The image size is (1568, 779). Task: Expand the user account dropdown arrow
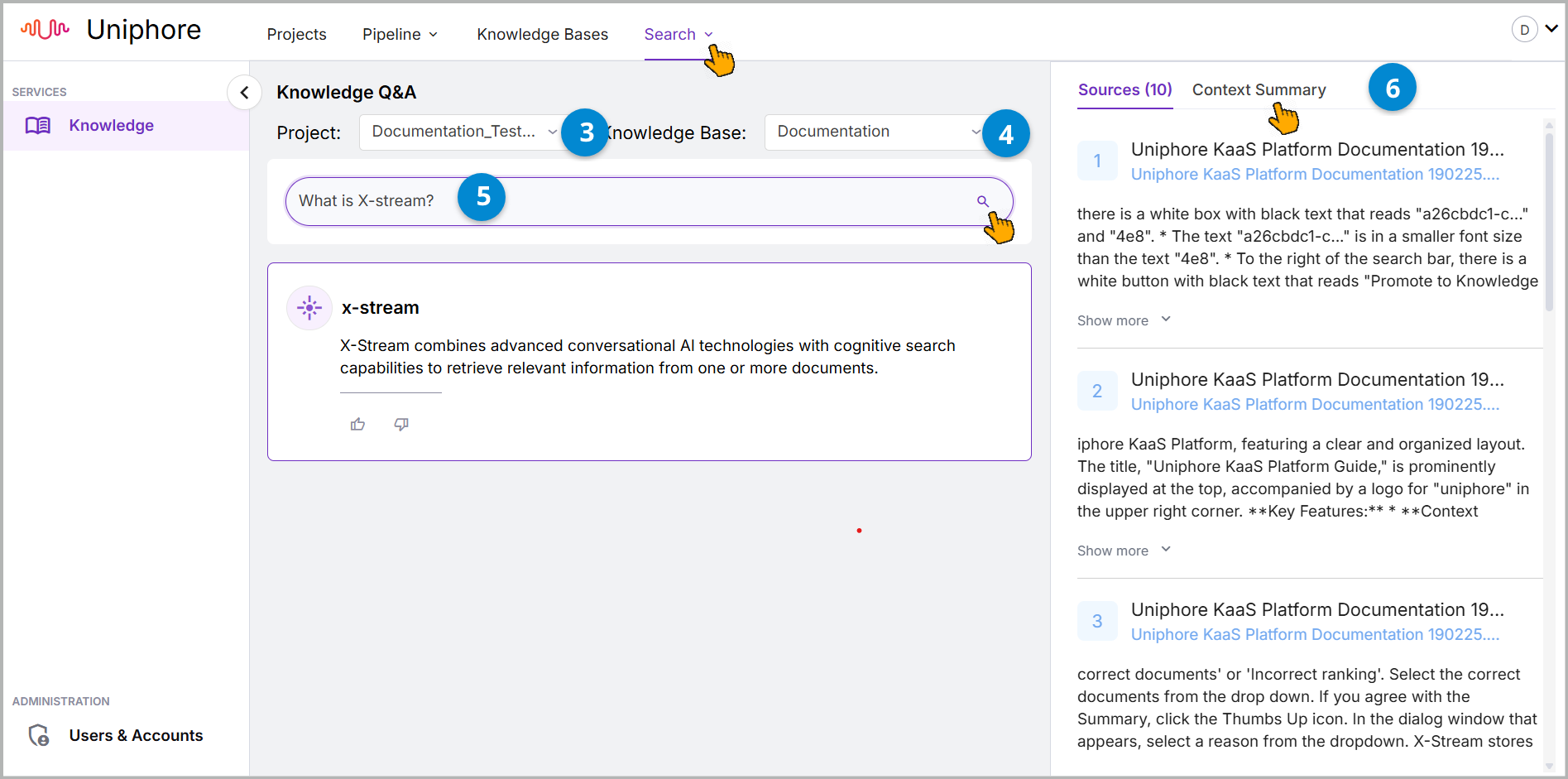[x=1551, y=29]
